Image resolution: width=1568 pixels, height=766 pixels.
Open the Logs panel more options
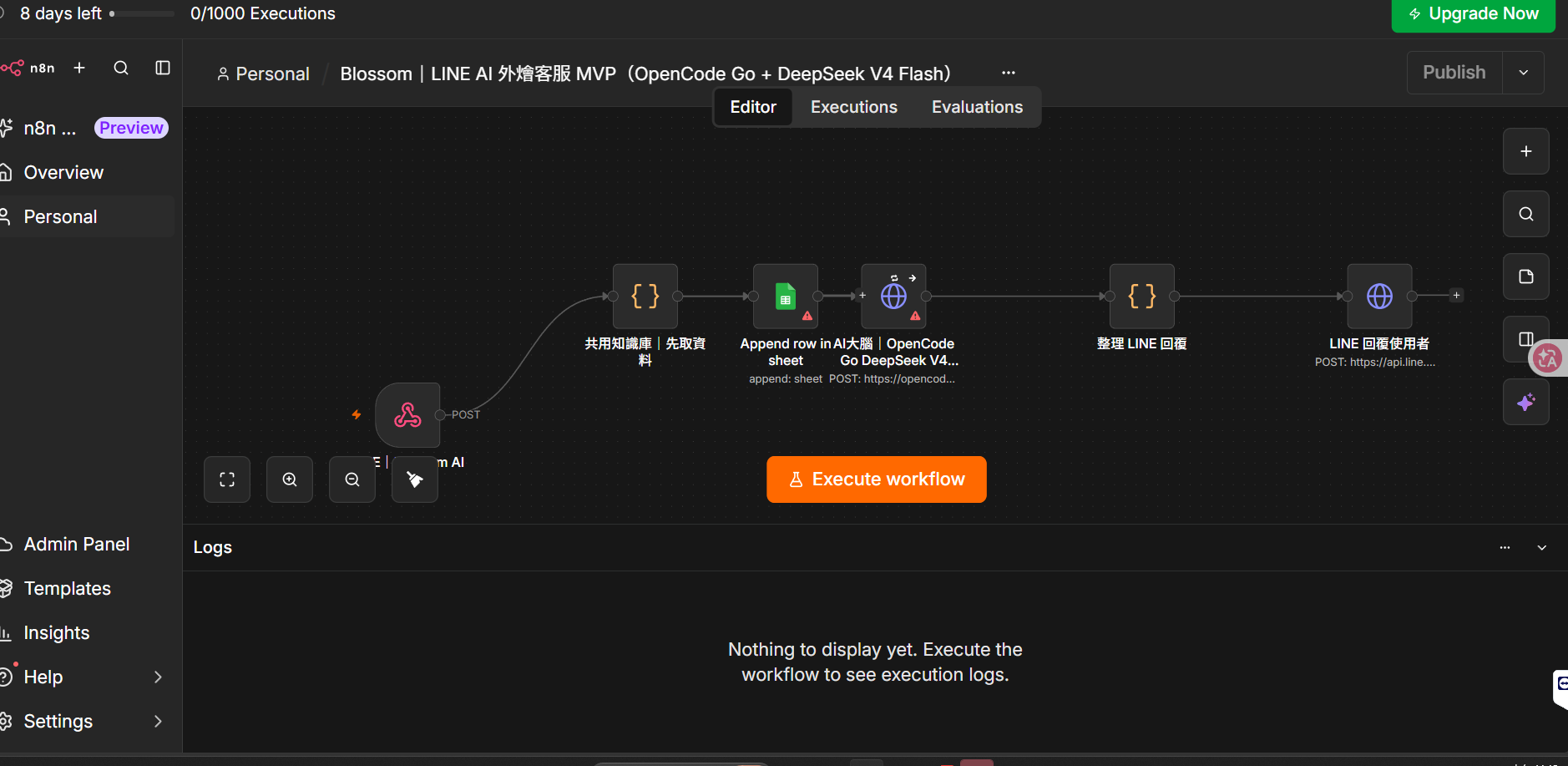[x=1505, y=548]
